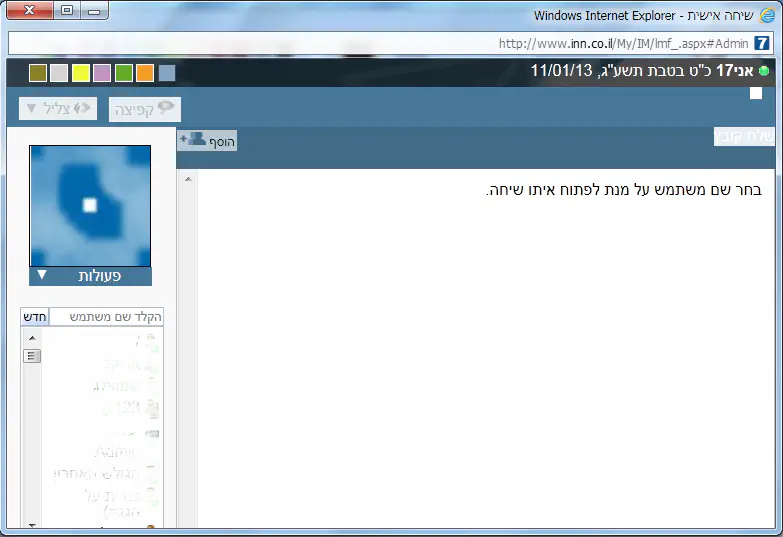Click the Internet Explorer title bar icon

click(767, 14)
